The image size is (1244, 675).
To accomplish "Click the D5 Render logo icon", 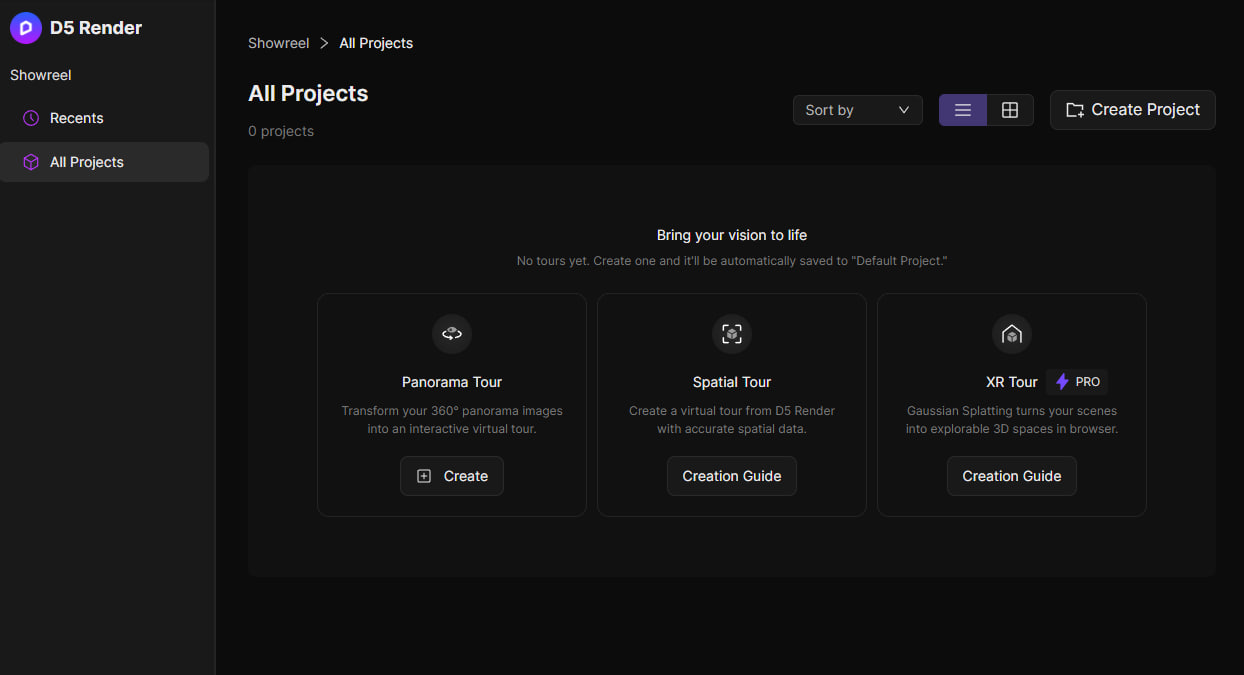I will point(26,28).
